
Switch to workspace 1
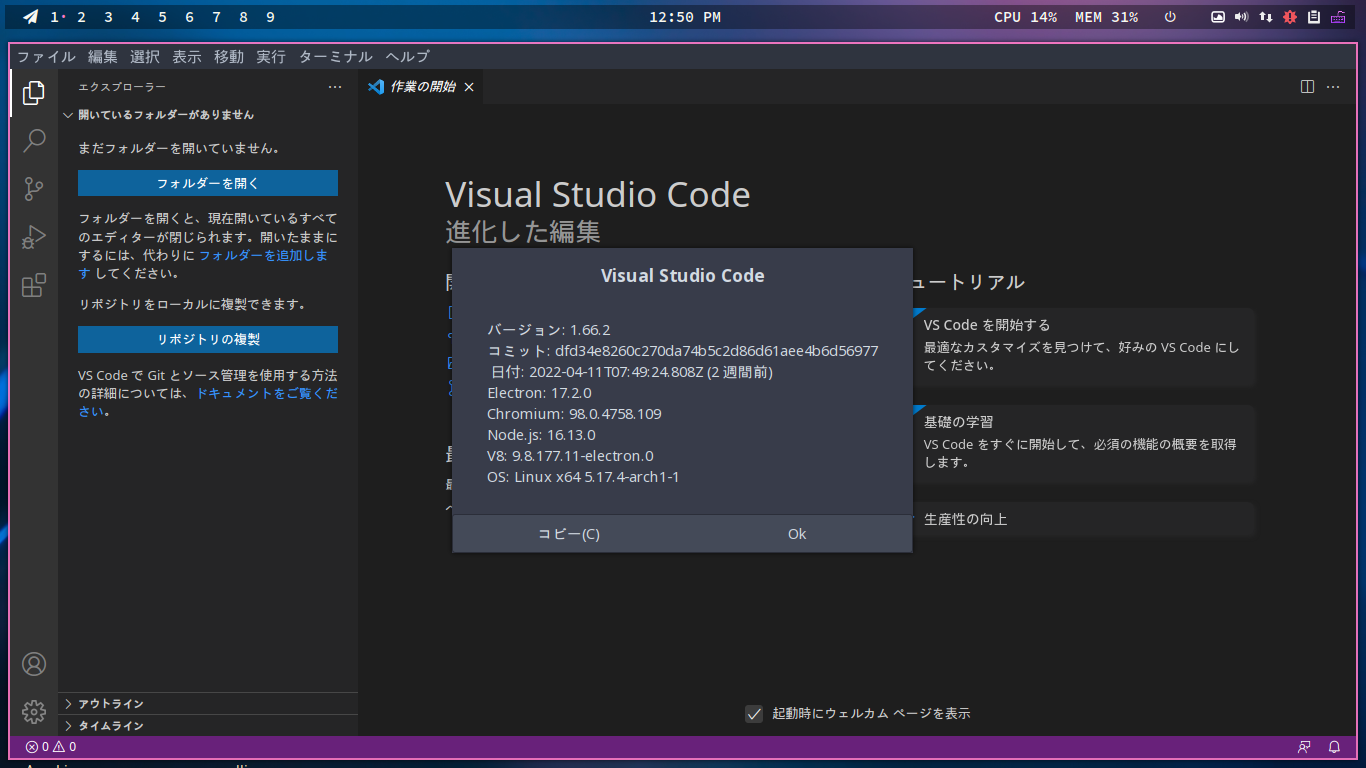55,17
